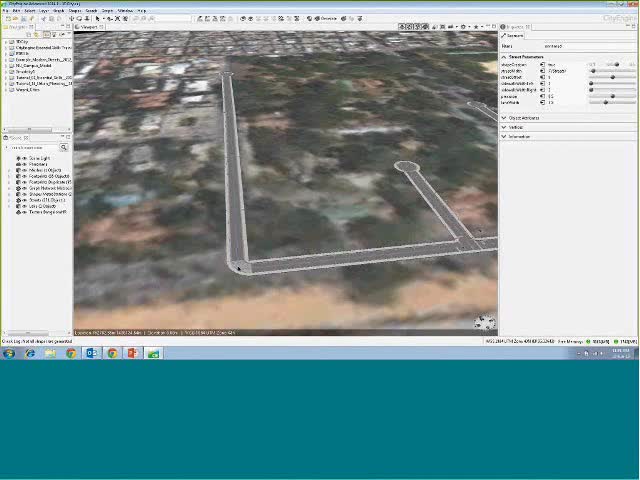Expand the 3DCity project in Navigator
Viewport: 640px width, 480px height.
pos(6,42)
